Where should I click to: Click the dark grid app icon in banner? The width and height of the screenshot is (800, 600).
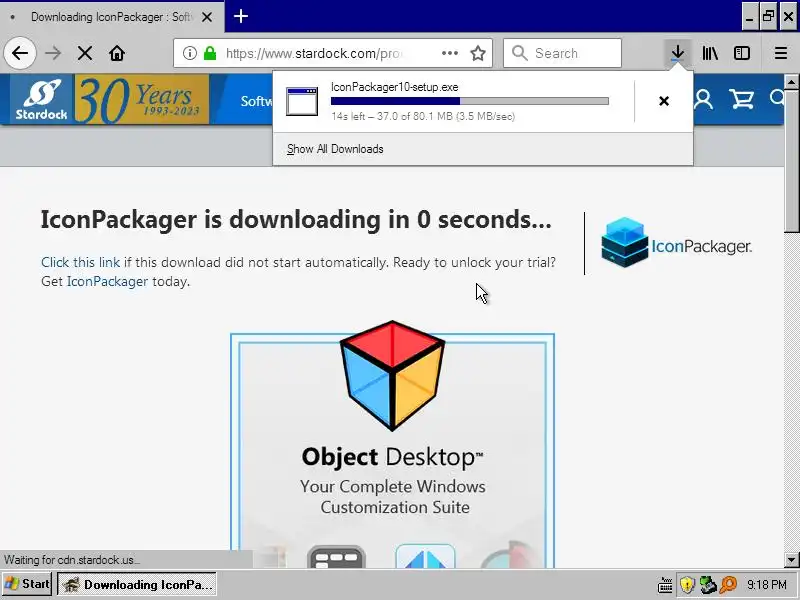tap(336, 557)
